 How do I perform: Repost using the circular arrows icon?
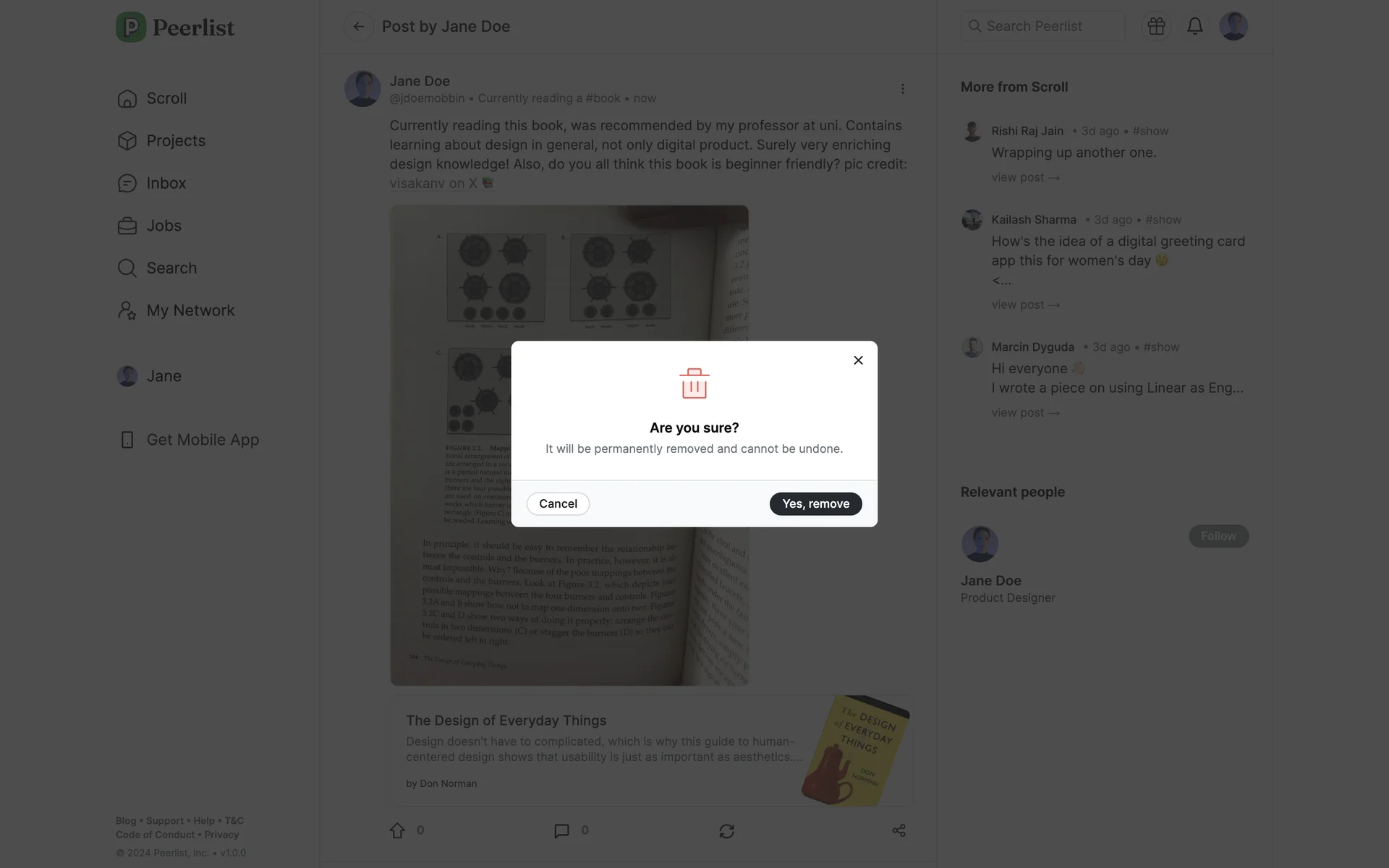[x=727, y=831]
